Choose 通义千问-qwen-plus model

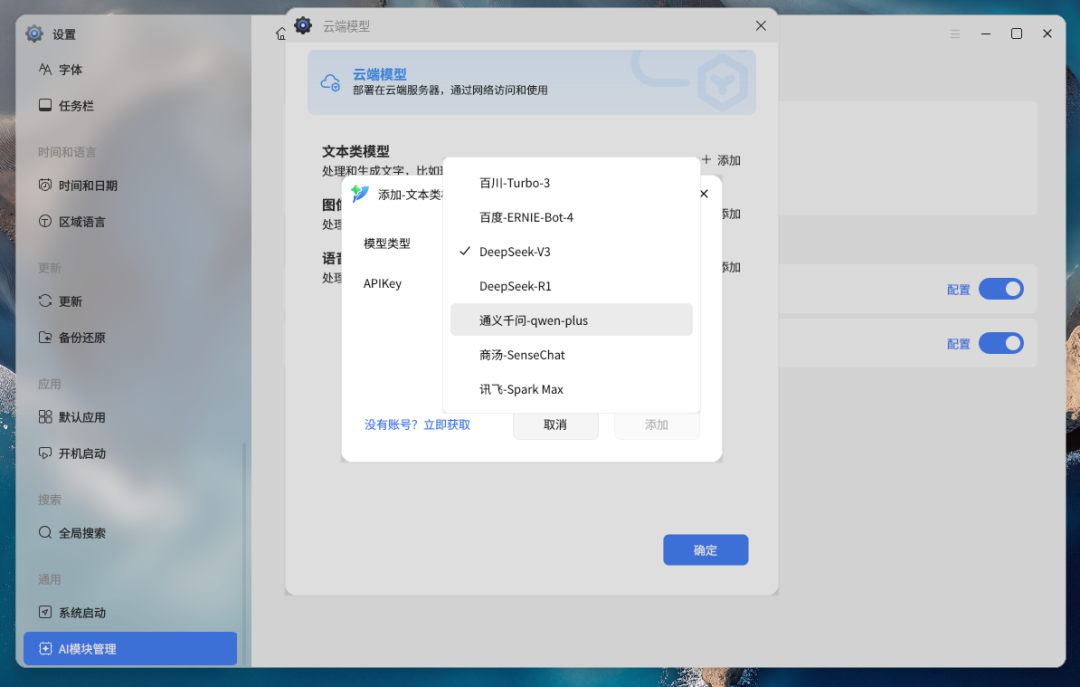point(571,320)
